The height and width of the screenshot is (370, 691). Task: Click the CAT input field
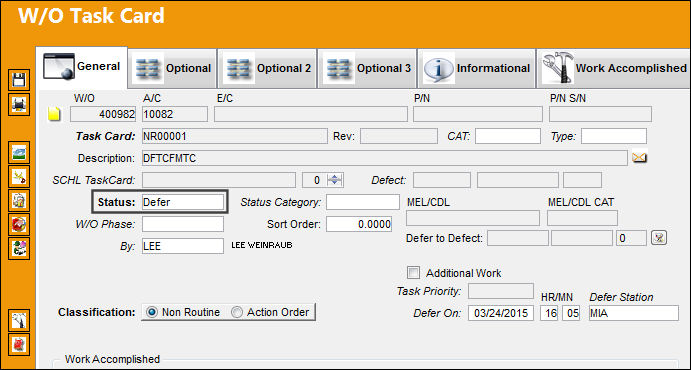point(508,136)
